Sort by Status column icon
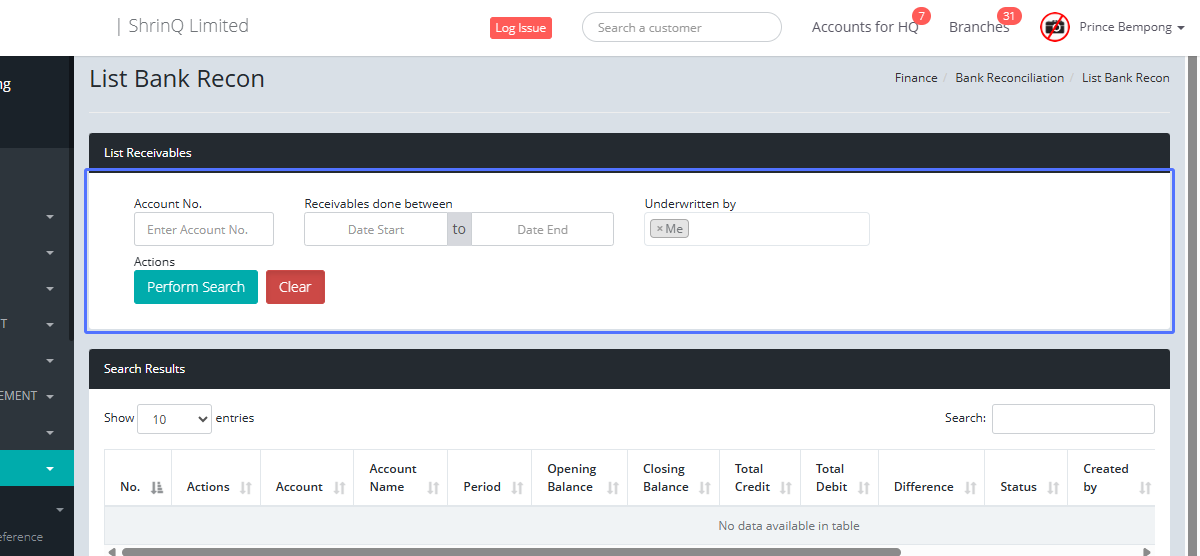1200x556 pixels. pyautogui.click(x=1053, y=487)
